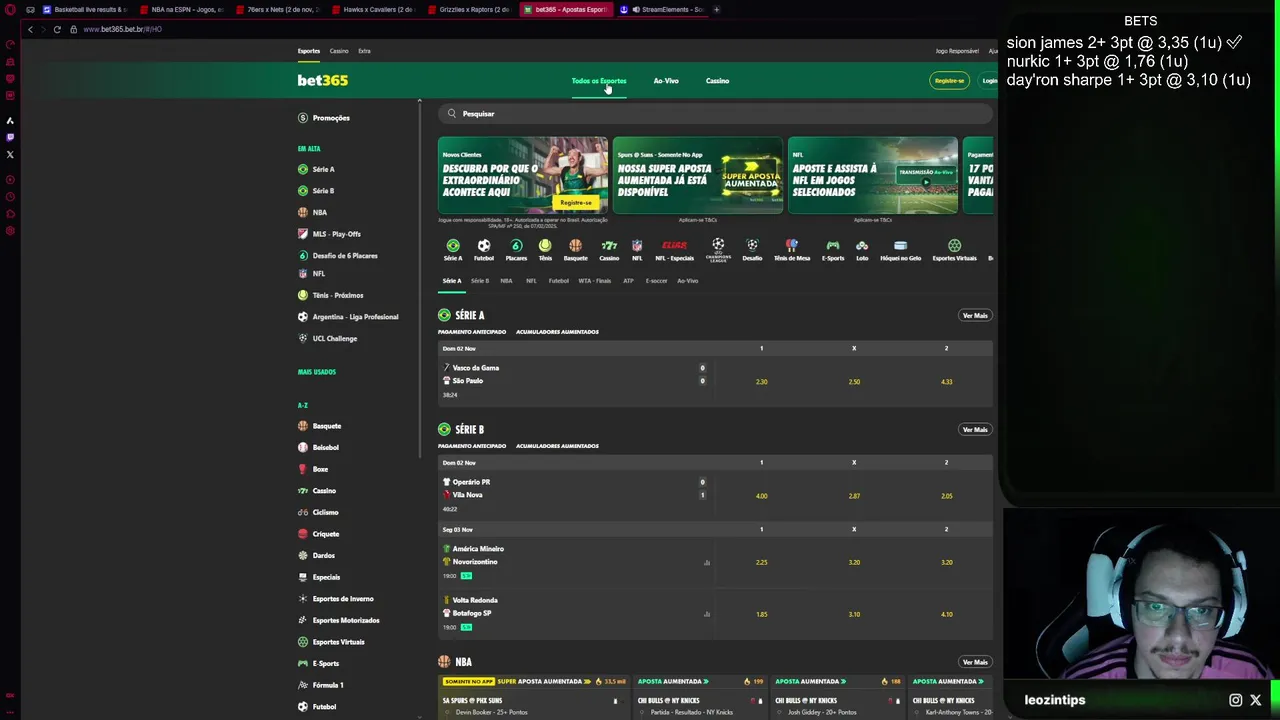Click the Instagram icon on the overlay

[x=1235, y=700]
